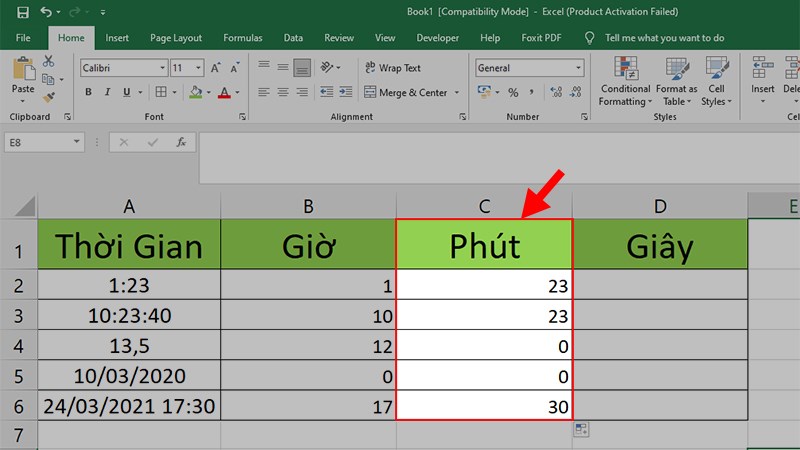Click inside the formula bar
Viewport: 800px width, 450px height.
[499, 157]
